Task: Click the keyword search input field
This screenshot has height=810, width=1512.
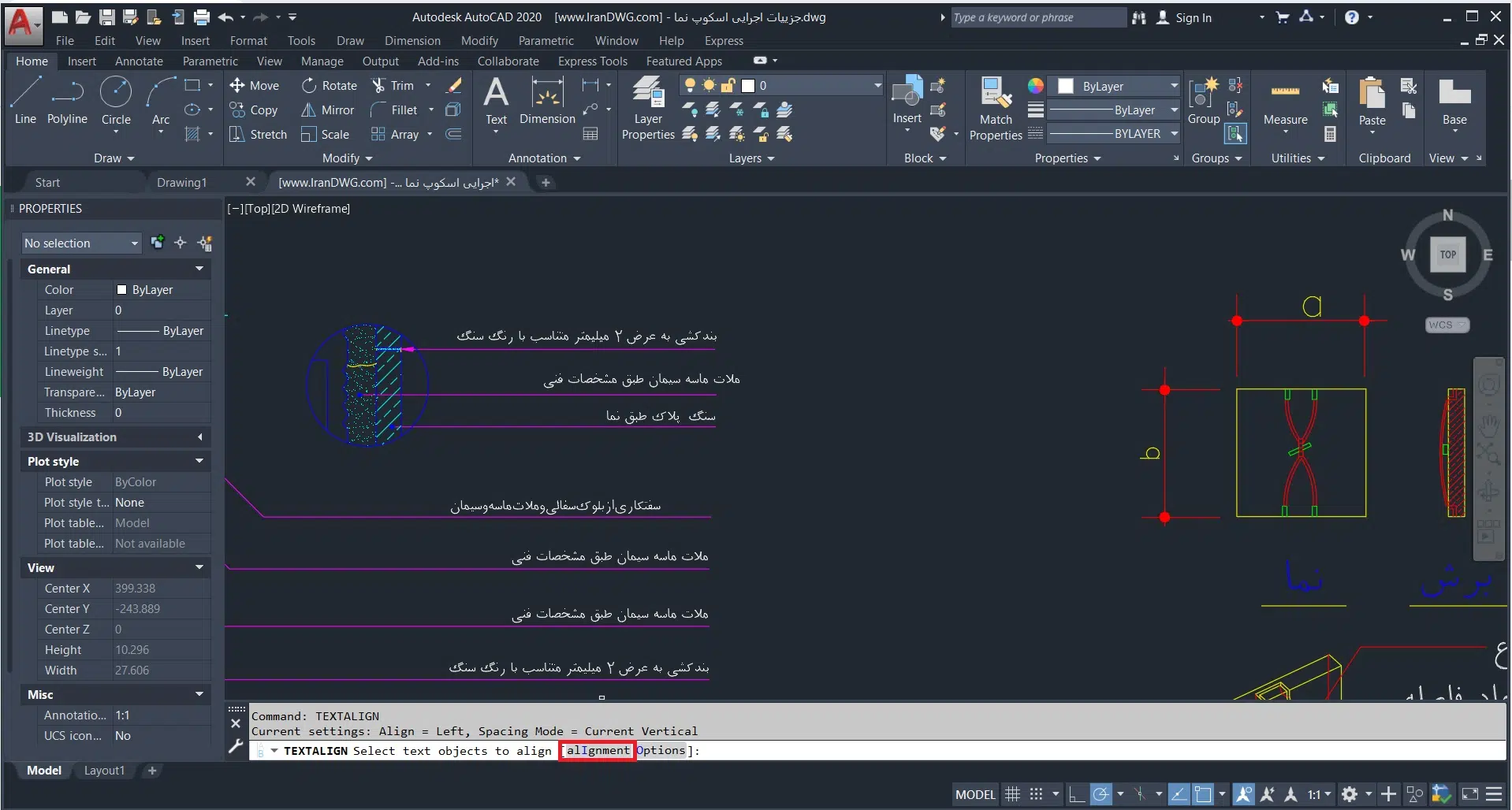Action: pos(1037,17)
